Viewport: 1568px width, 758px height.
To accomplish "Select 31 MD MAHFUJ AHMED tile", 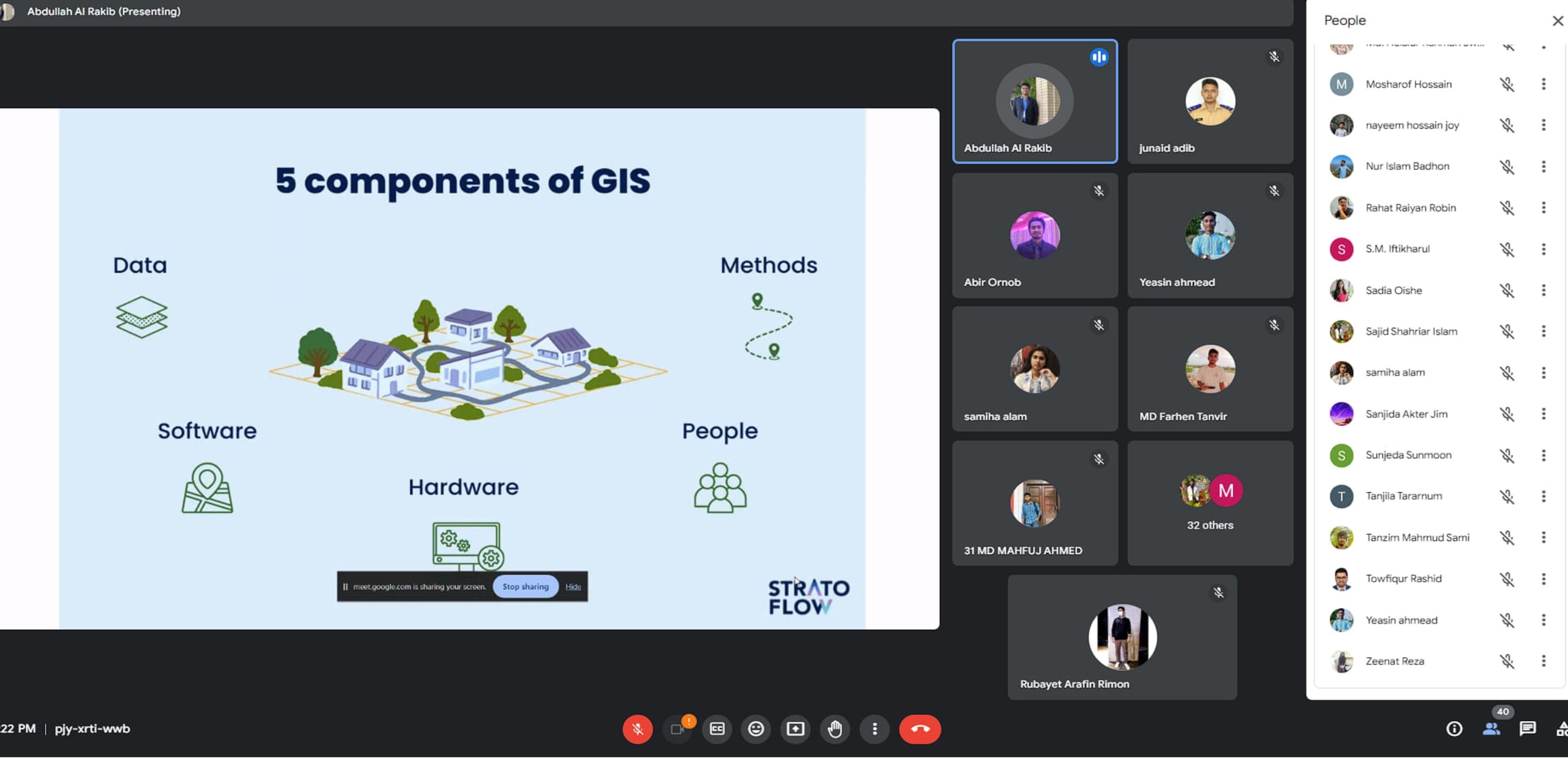I will point(1035,503).
